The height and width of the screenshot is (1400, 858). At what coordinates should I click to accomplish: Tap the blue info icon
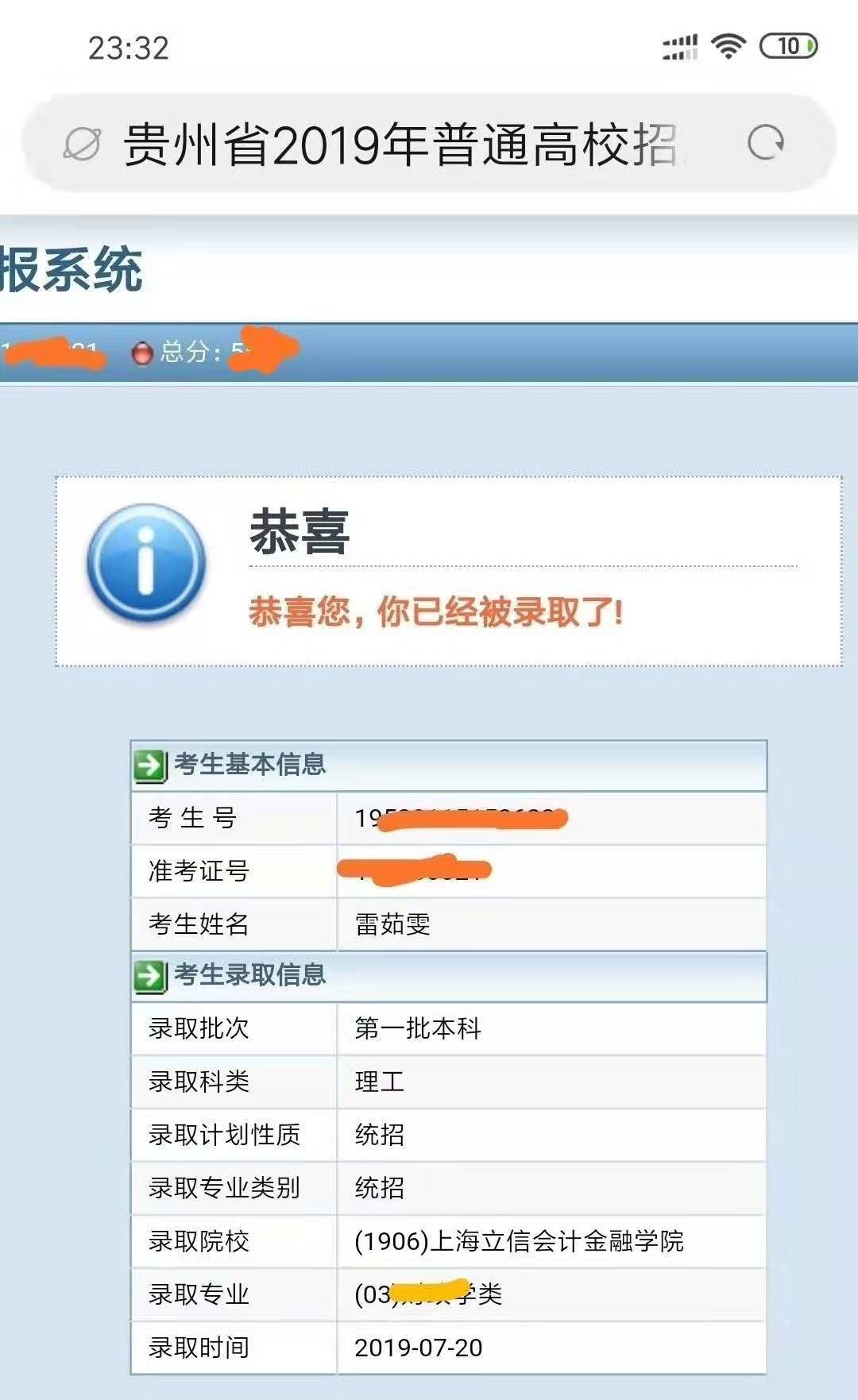[147, 562]
